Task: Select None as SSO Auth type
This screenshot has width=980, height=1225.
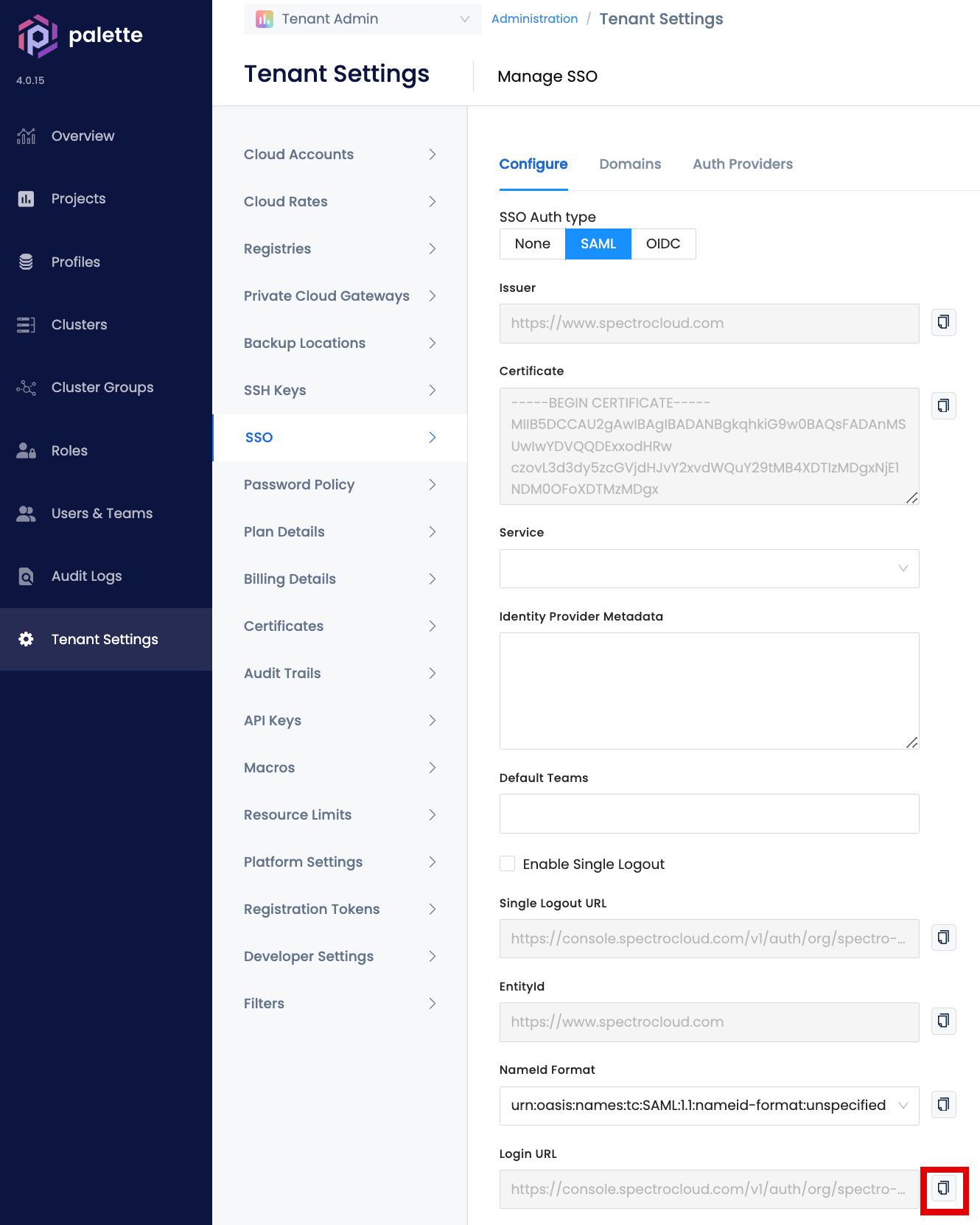Action: pos(533,244)
